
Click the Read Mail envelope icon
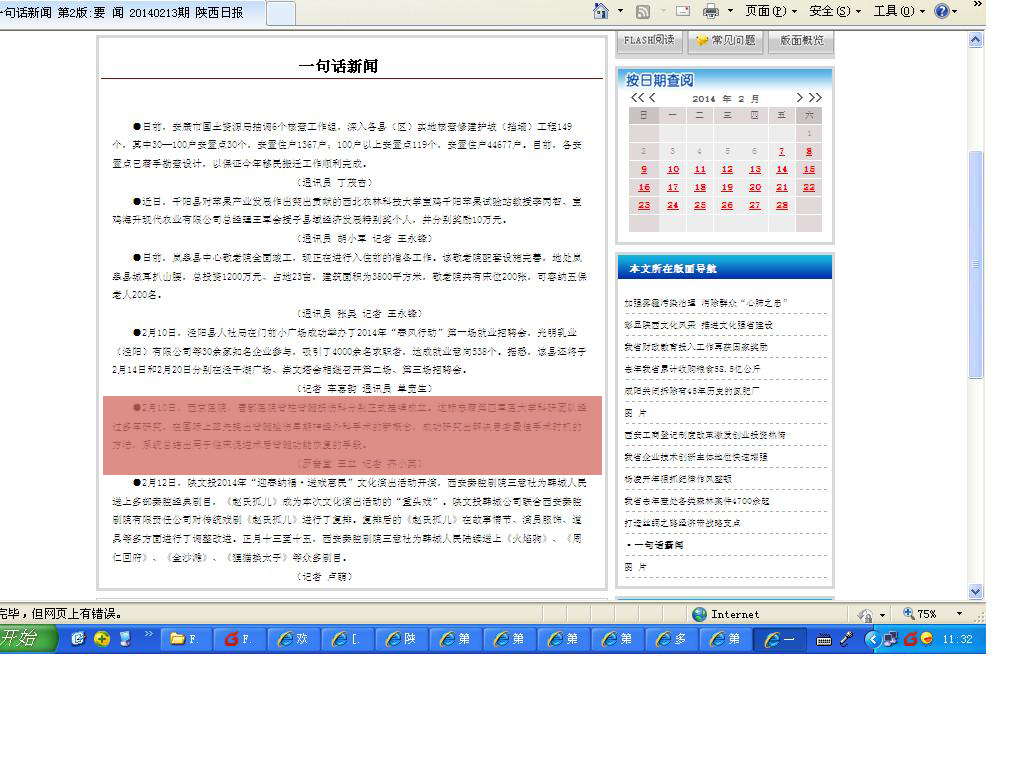click(683, 11)
